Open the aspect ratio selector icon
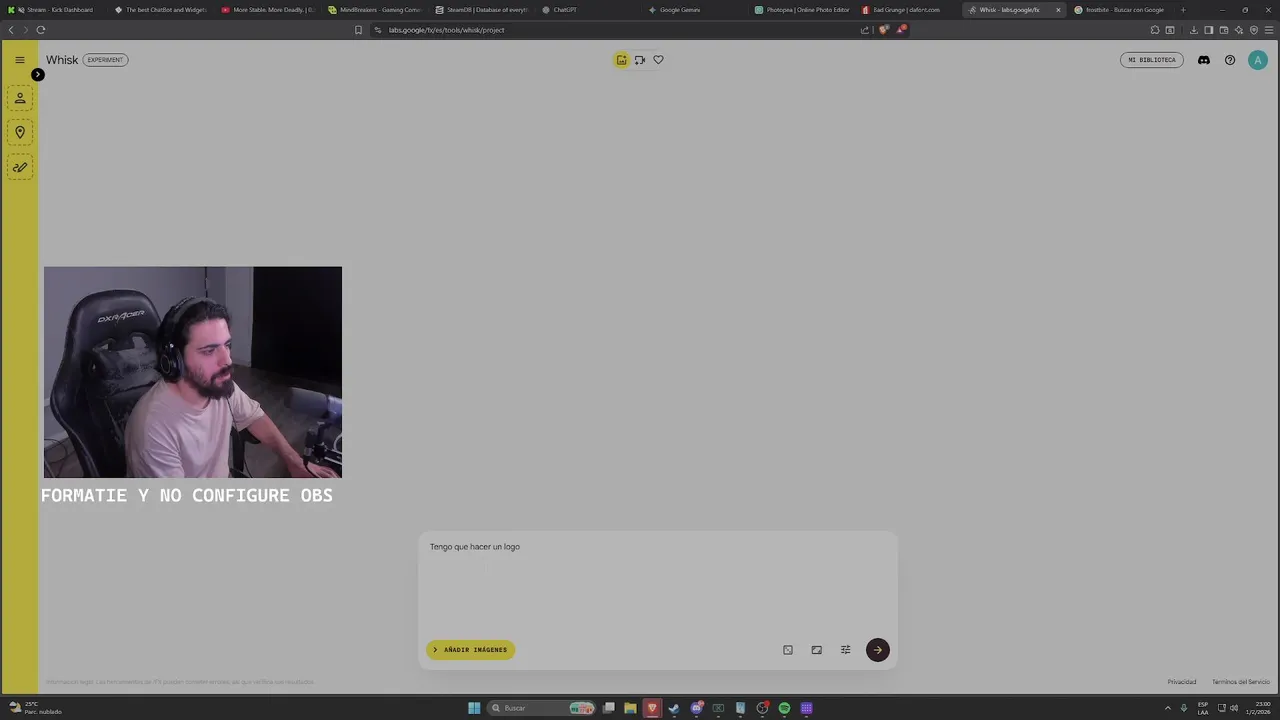 (817, 650)
